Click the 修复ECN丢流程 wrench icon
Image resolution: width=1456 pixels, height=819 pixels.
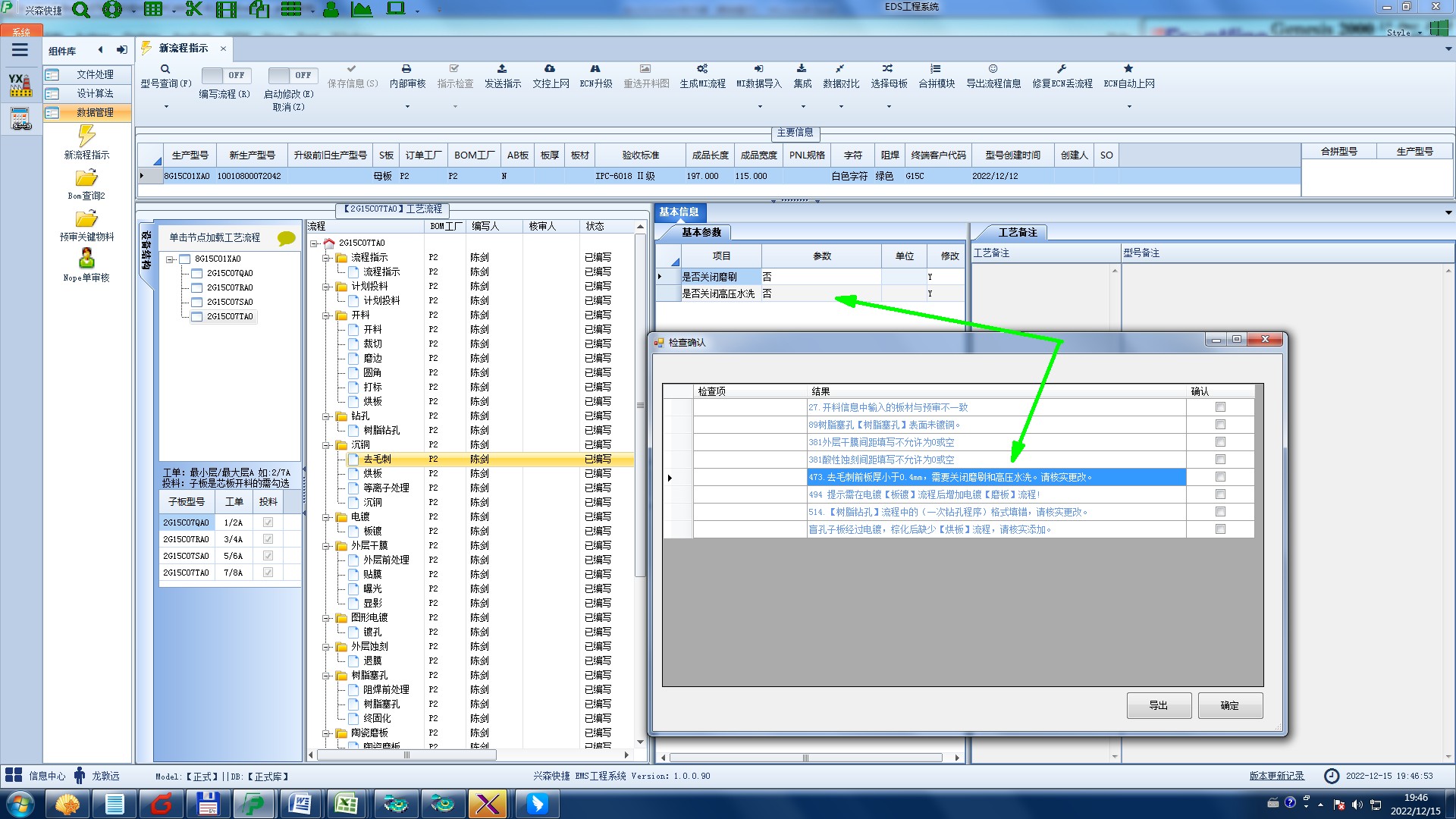pos(1062,69)
